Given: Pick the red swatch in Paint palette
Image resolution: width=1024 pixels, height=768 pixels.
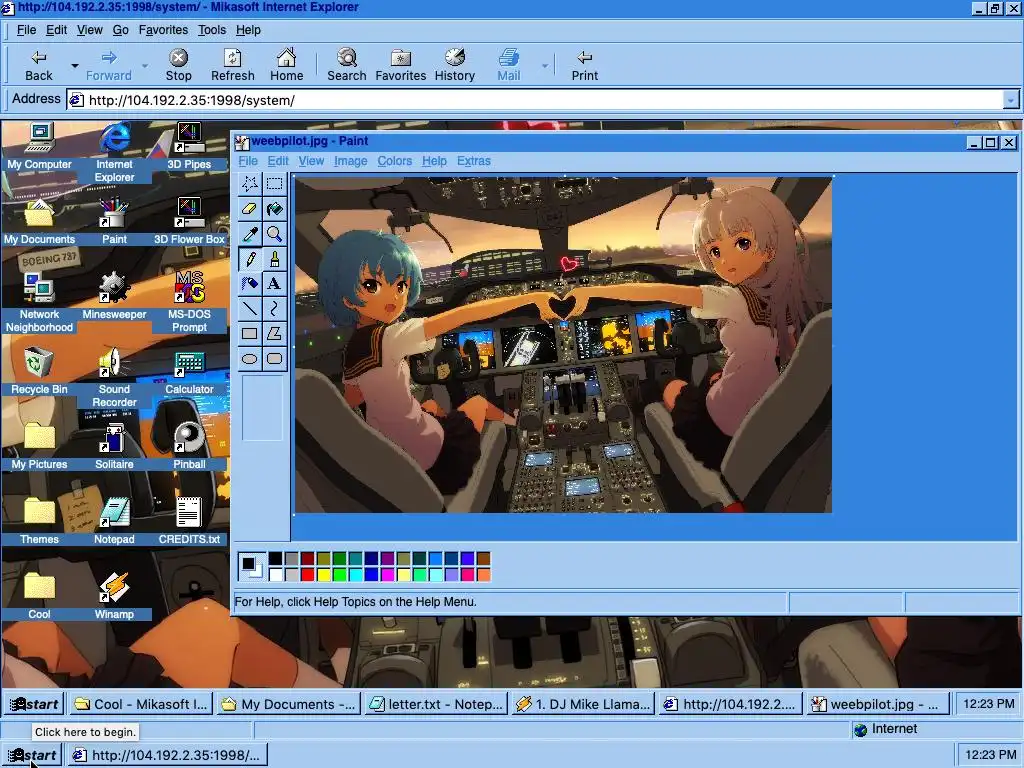Looking at the screenshot, I should tap(307, 575).
